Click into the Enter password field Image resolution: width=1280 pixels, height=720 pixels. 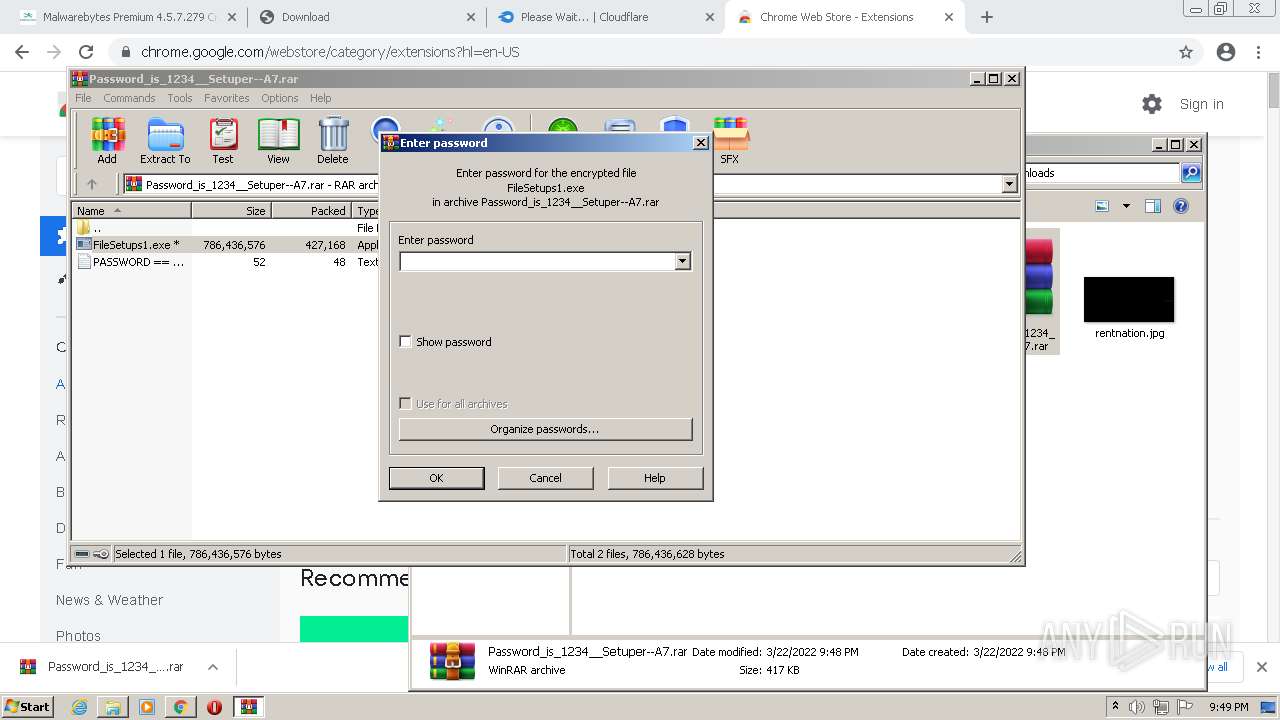(537, 261)
